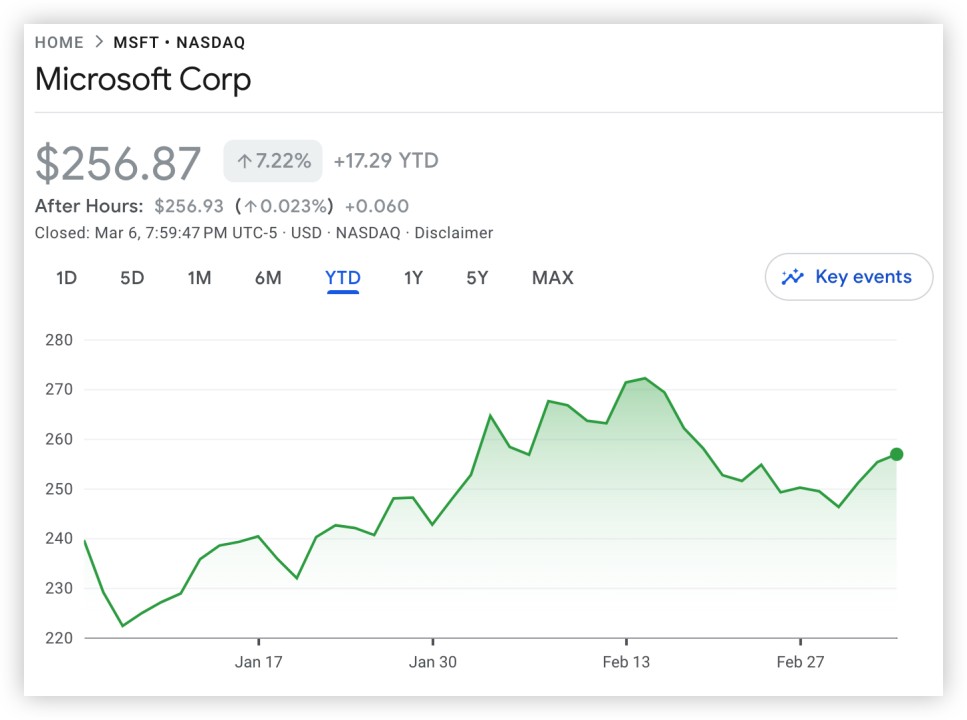Open the Disclaimer link
Screen dimensions: 967x720
pos(454,233)
